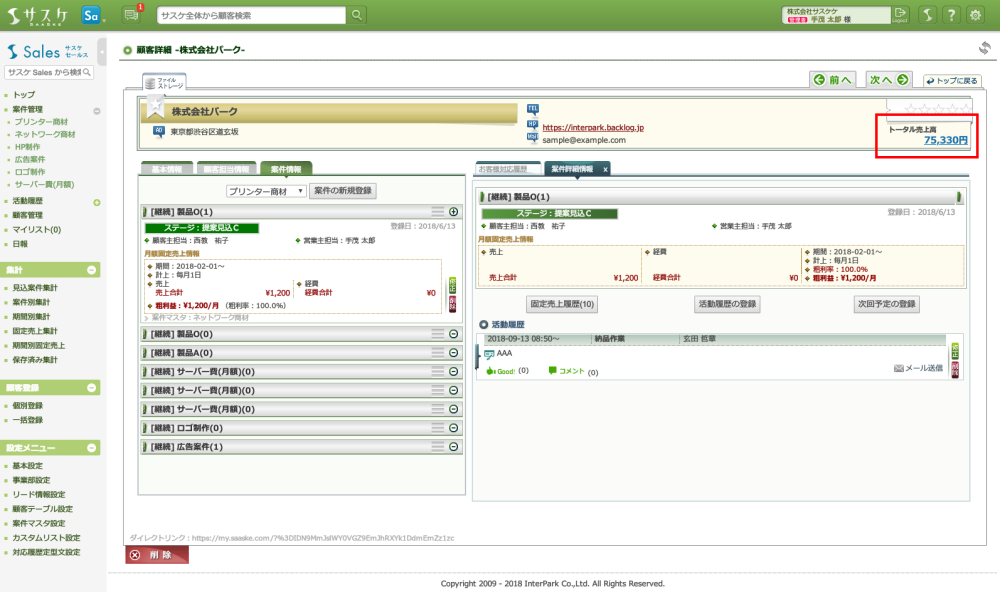
Task: Collapse the 集計 sidebar section
Action: click(x=93, y=270)
